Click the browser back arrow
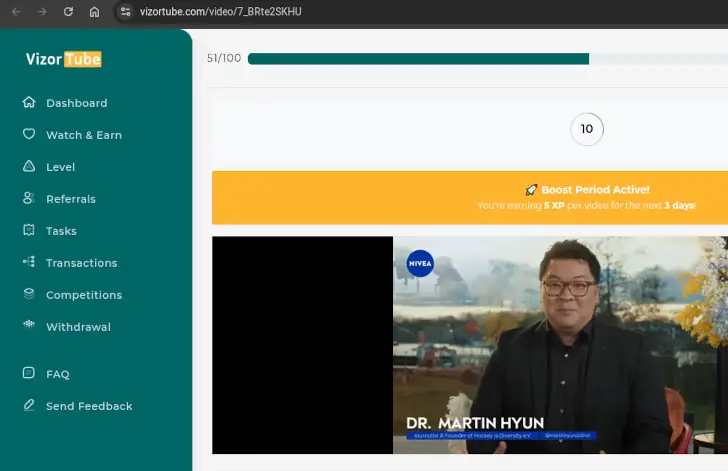Viewport: 728px width, 471px height. click(16, 12)
